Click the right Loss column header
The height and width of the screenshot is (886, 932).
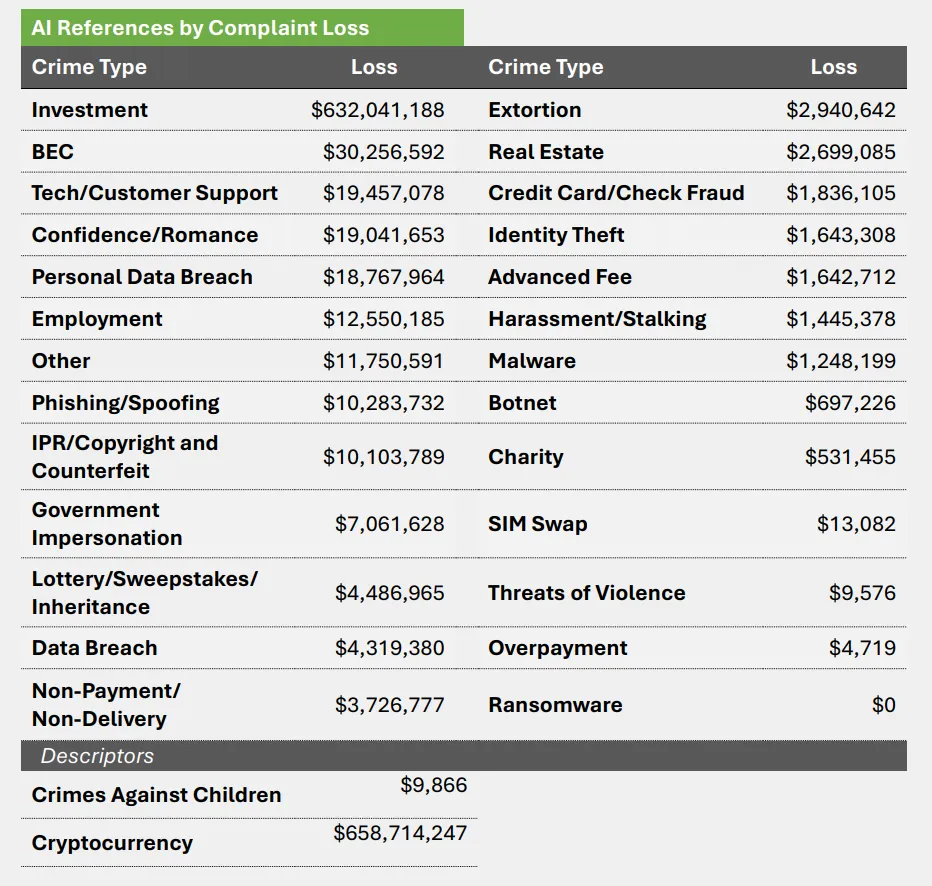(x=833, y=67)
